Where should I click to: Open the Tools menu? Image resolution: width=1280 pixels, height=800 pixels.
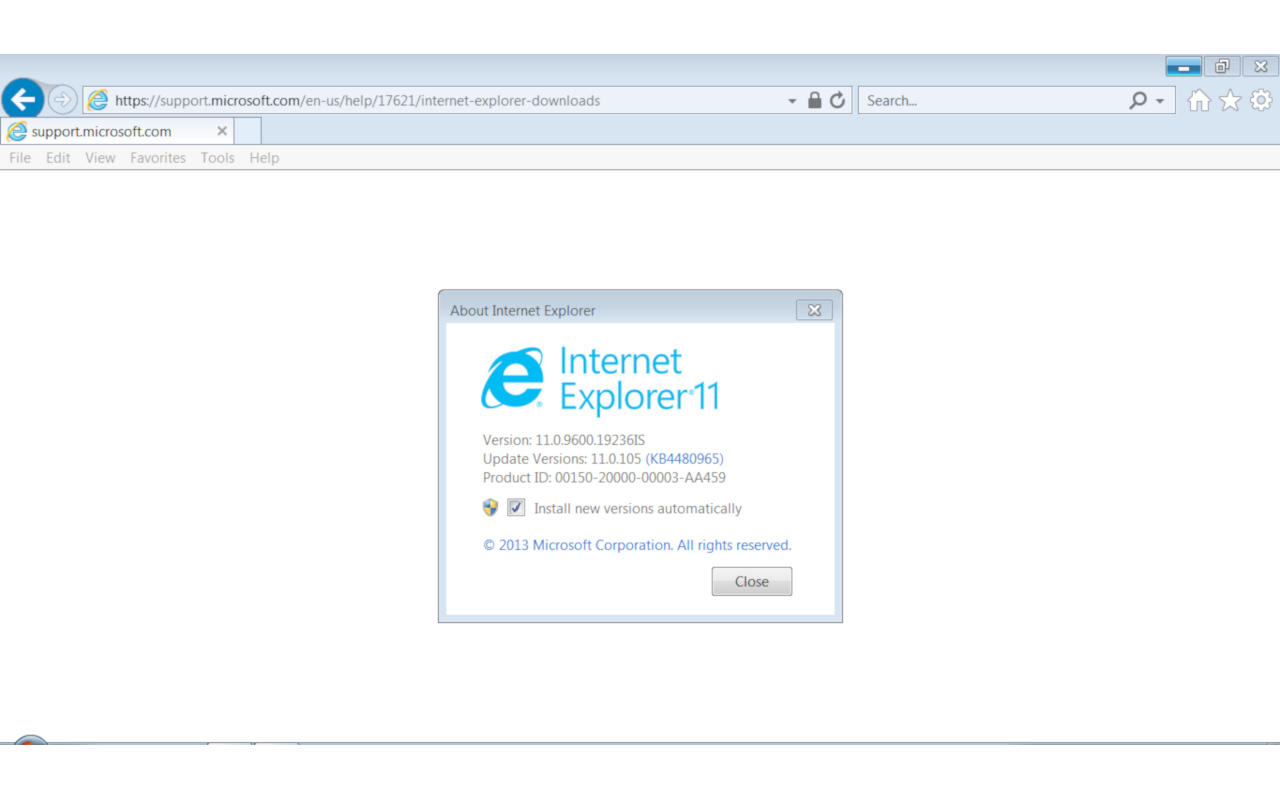(x=217, y=158)
